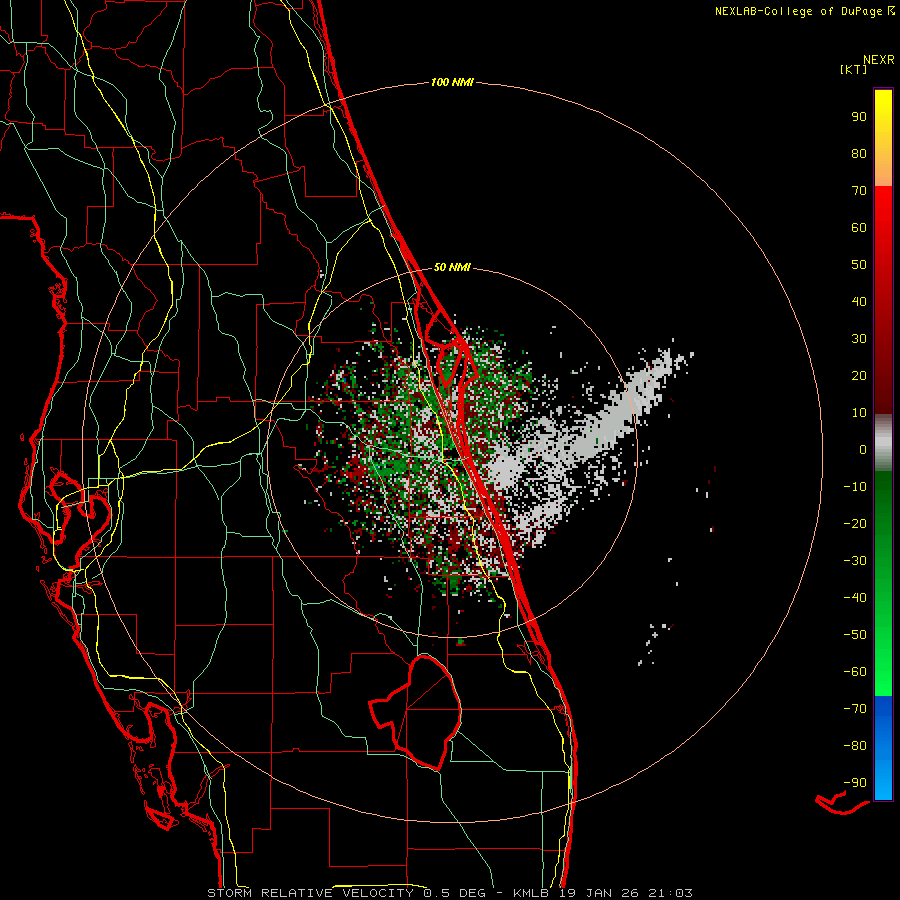Click the "0" value on the velocity scale
The width and height of the screenshot is (900, 900).
click(863, 450)
